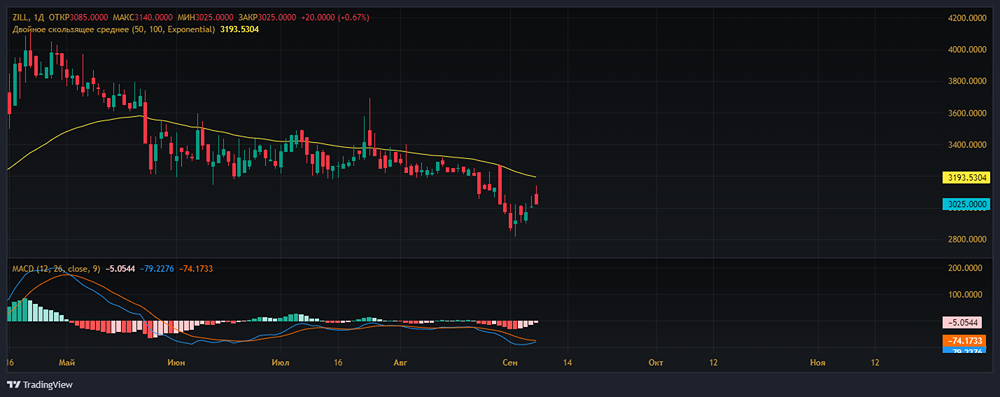Viewport: 1000px width, 397px height.
Task: Click the 16 date label after Июл
Action: tap(338, 363)
